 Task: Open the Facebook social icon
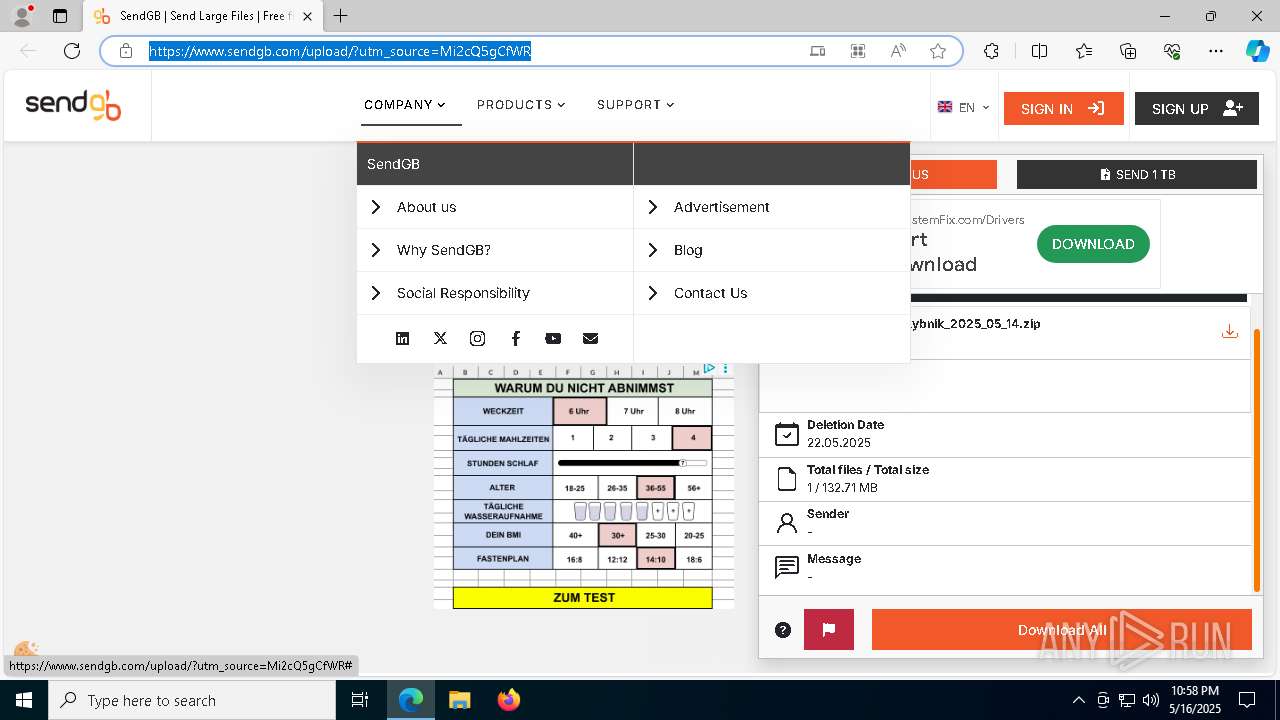(516, 339)
